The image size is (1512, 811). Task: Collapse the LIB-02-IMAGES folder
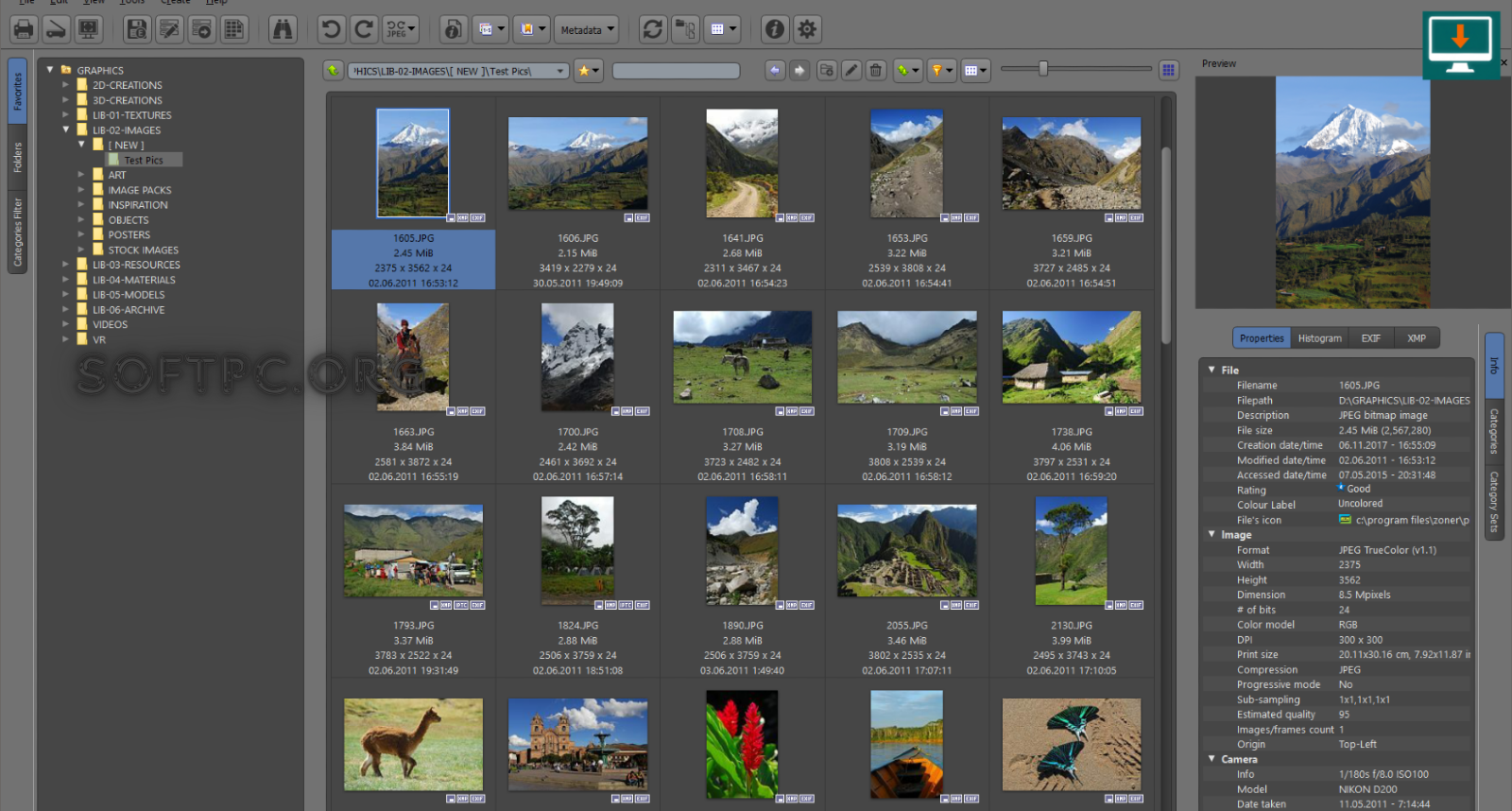66,129
